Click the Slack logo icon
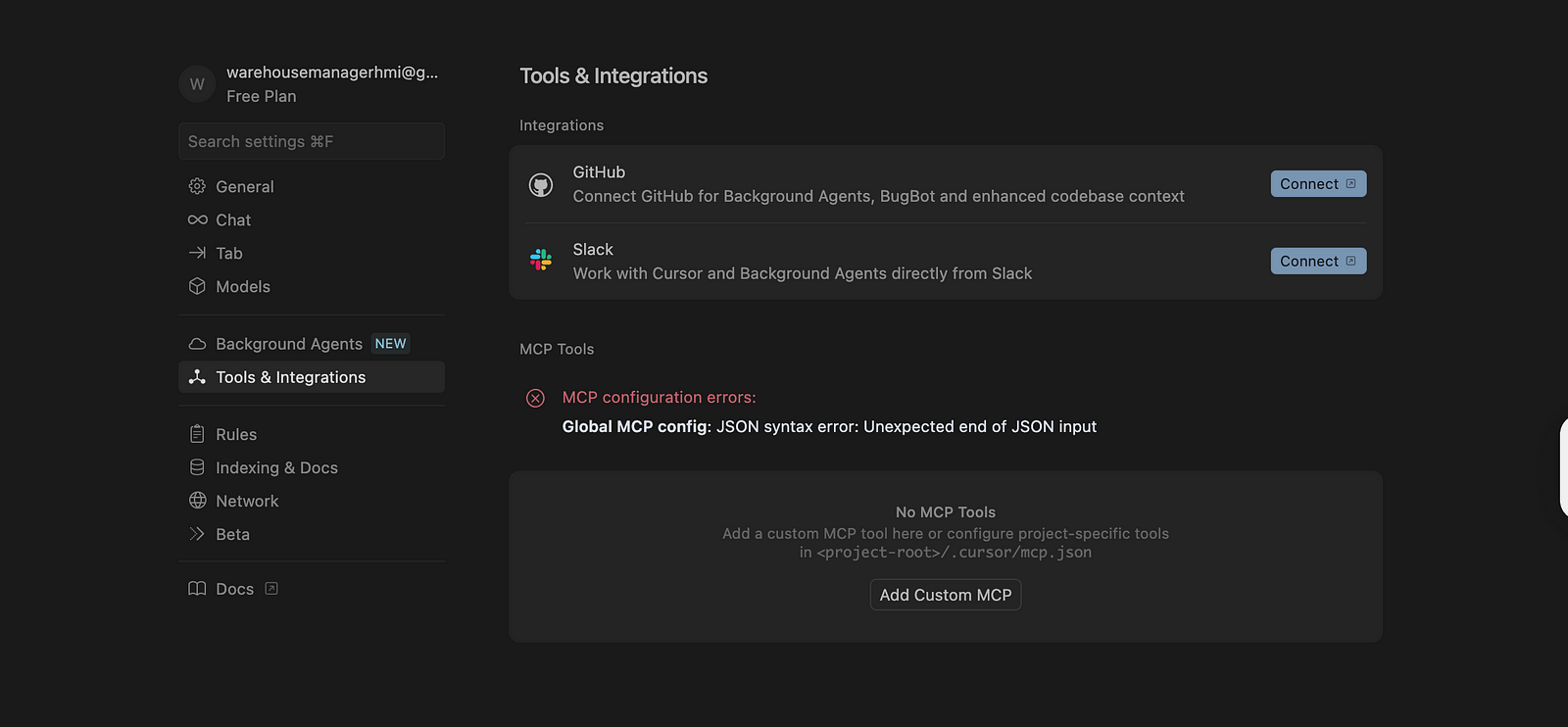This screenshot has width=1568, height=727. click(541, 261)
